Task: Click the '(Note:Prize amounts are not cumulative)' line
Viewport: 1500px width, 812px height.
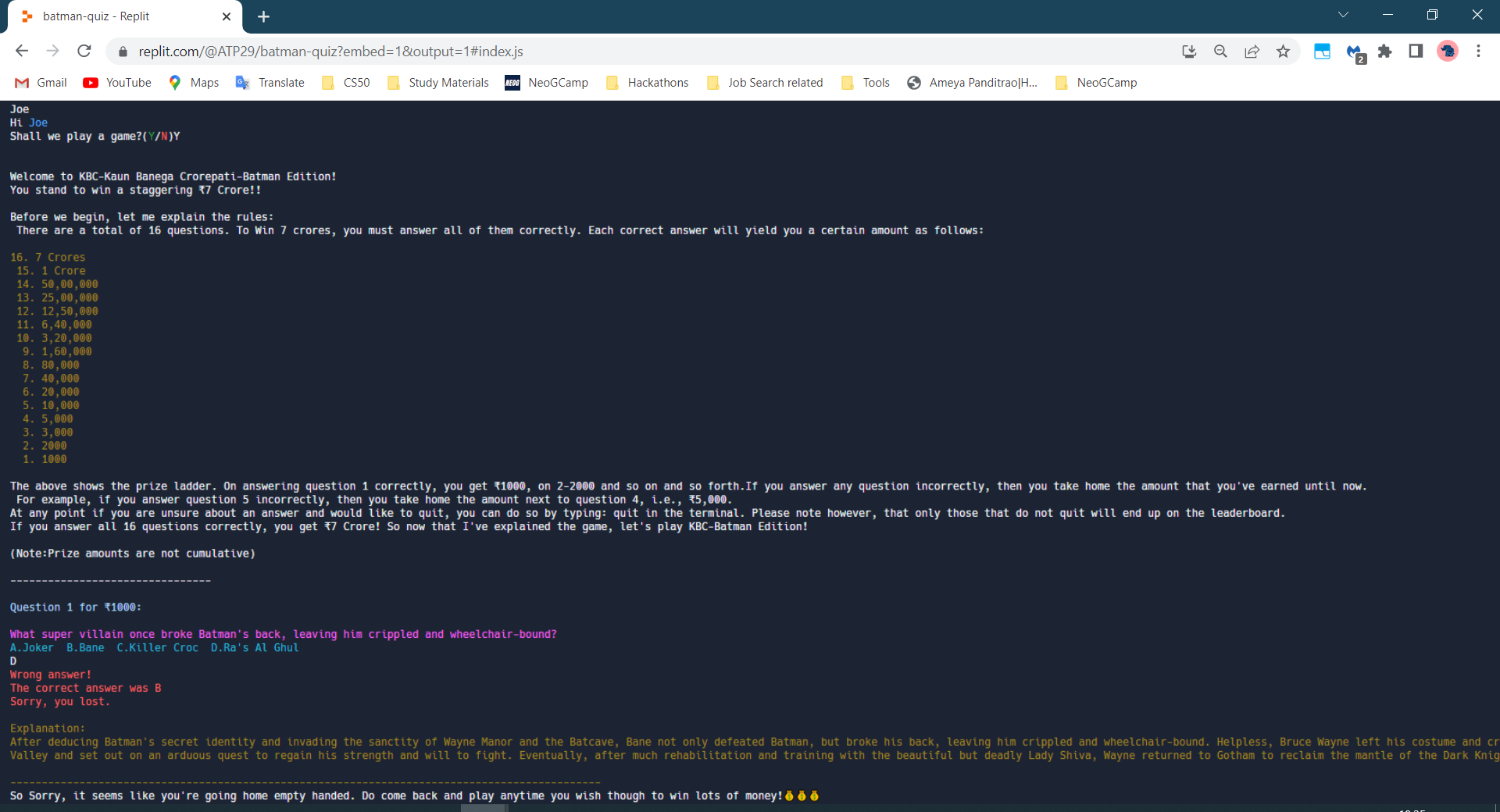Action: click(x=132, y=554)
